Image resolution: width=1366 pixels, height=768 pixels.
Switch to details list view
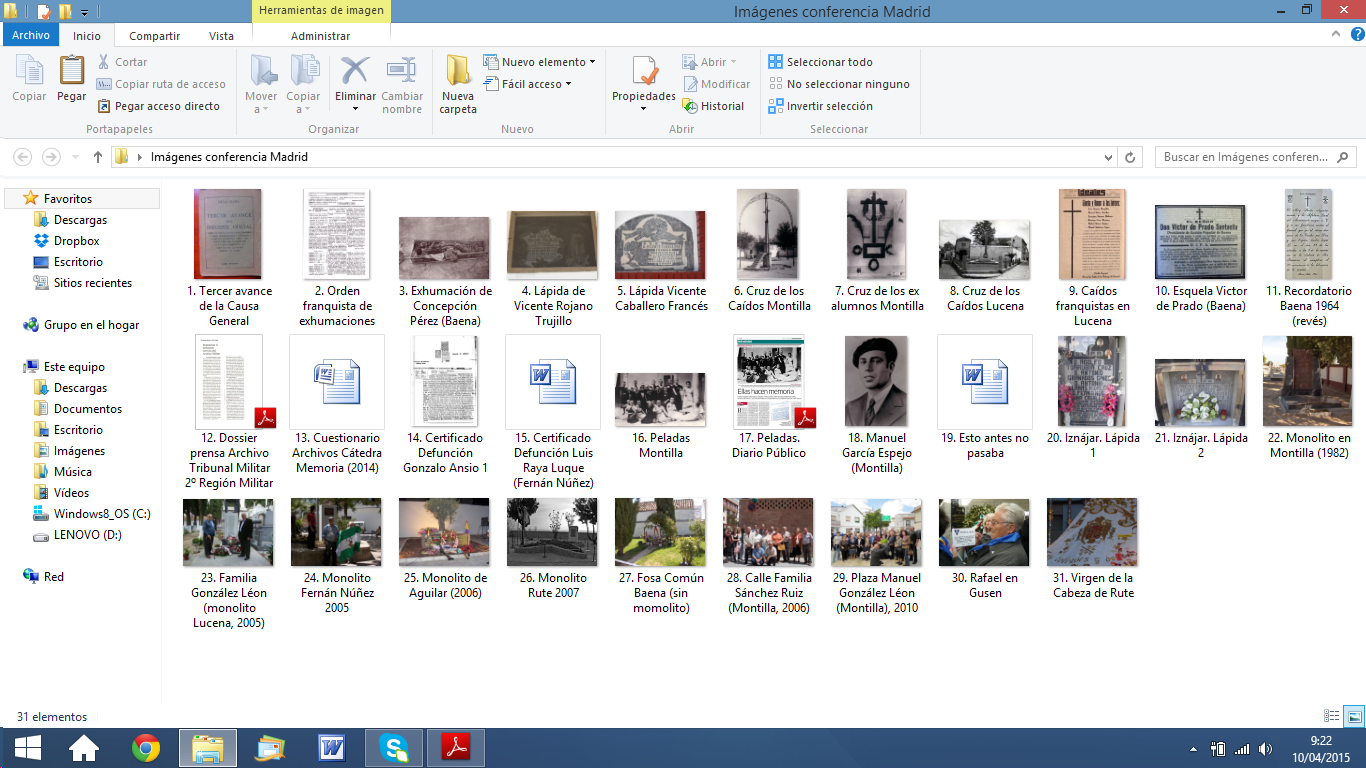pyautogui.click(x=1331, y=716)
